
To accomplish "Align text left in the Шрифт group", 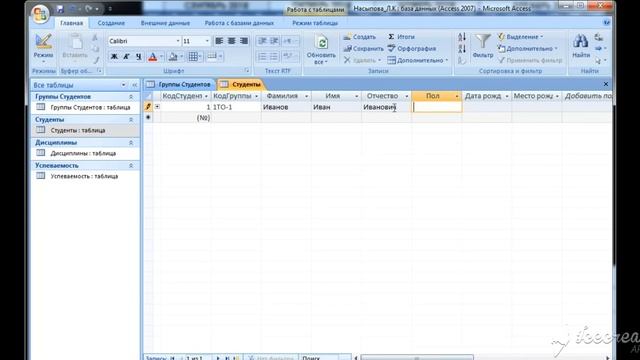I will (x=219, y=41).
